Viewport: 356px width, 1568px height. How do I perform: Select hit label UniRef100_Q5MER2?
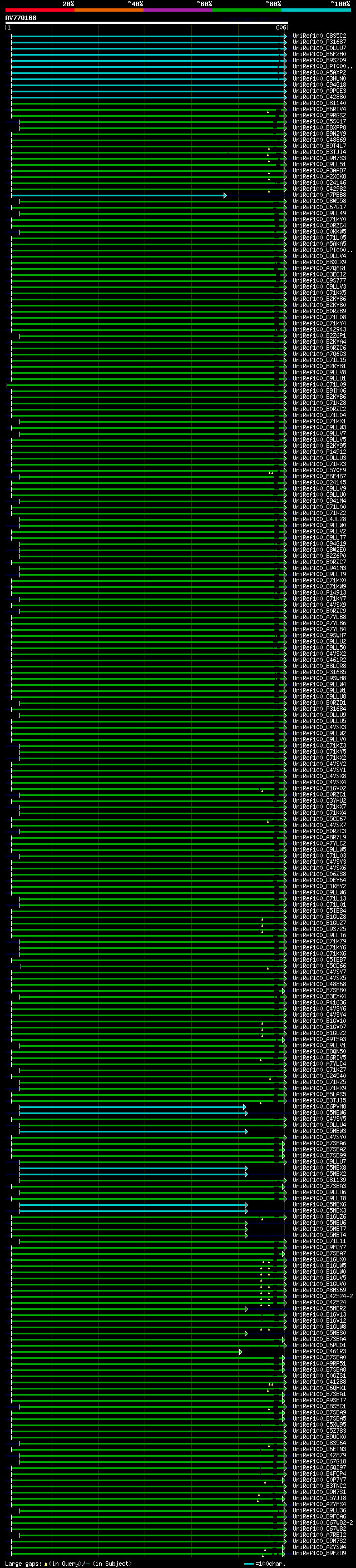pos(319,1308)
